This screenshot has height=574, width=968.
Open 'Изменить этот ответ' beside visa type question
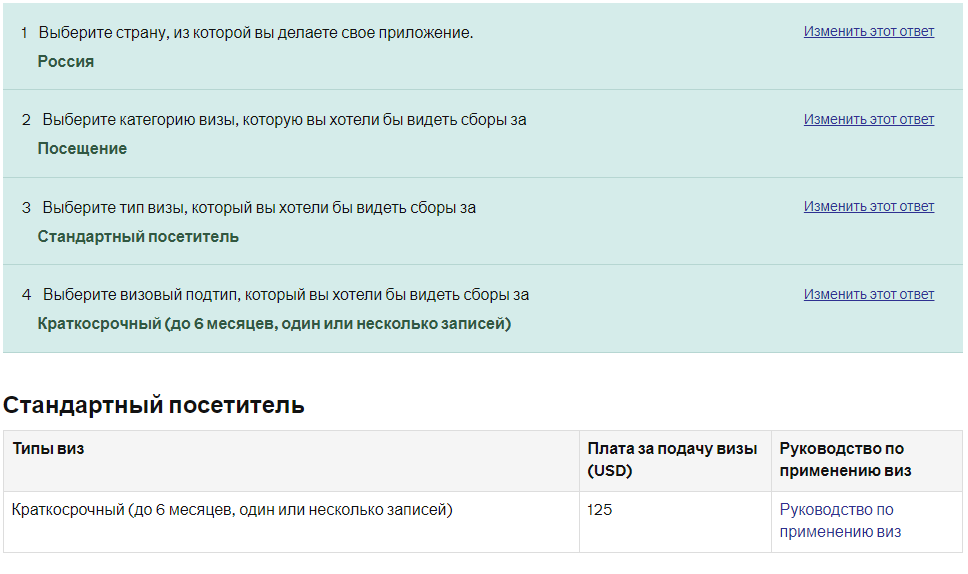click(869, 207)
